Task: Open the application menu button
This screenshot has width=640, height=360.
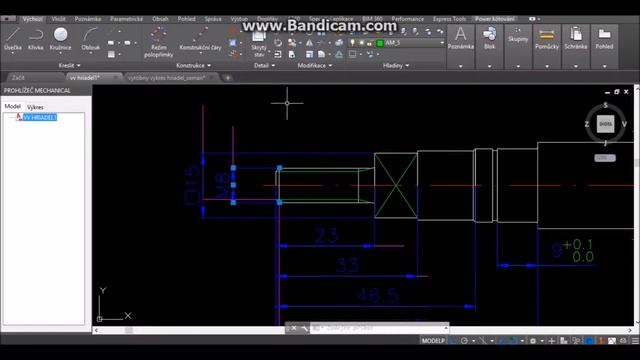Action: click(8, 19)
